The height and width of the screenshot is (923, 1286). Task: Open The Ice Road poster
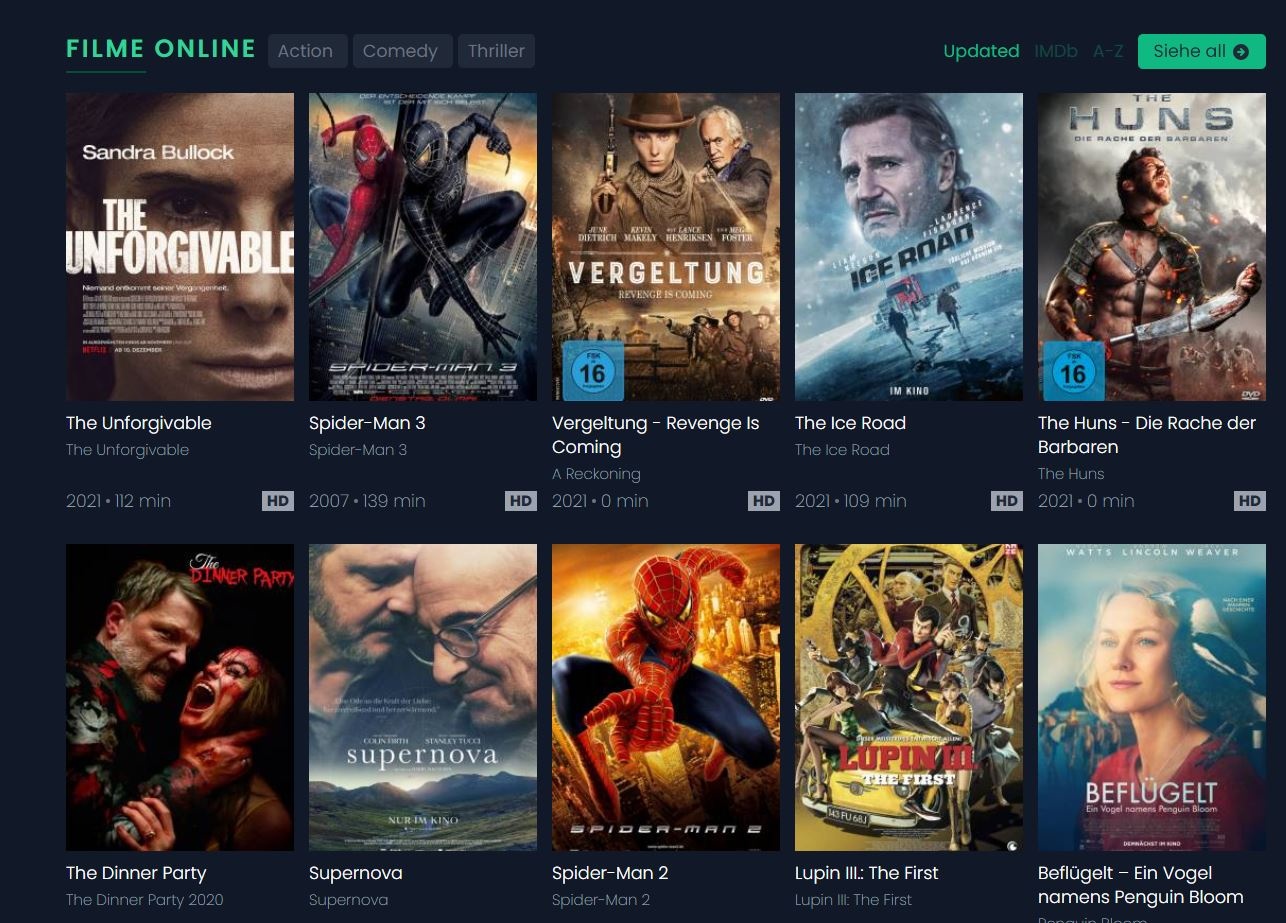pos(909,247)
